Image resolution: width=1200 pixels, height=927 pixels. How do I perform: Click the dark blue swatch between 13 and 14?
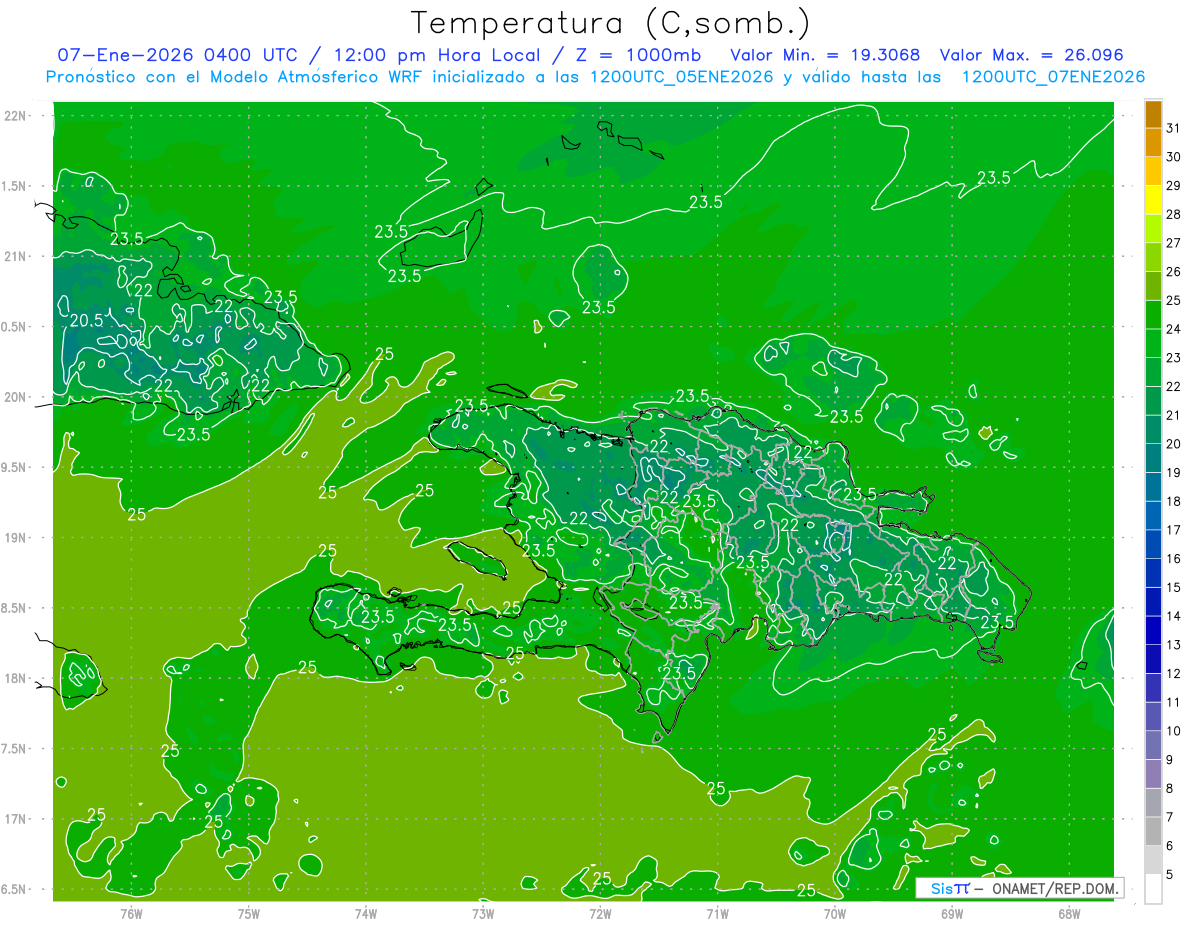click(x=1153, y=630)
